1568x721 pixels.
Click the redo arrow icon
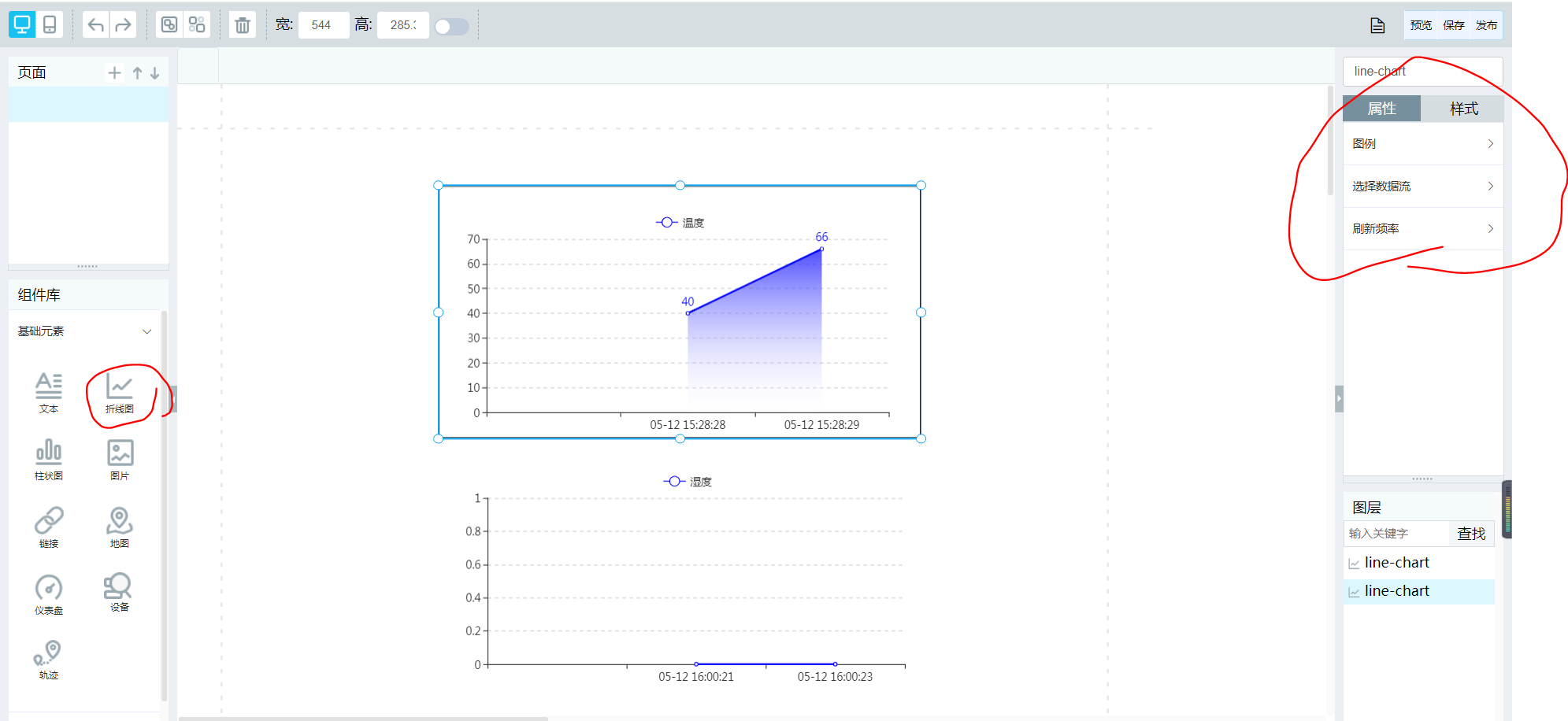pos(123,24)
